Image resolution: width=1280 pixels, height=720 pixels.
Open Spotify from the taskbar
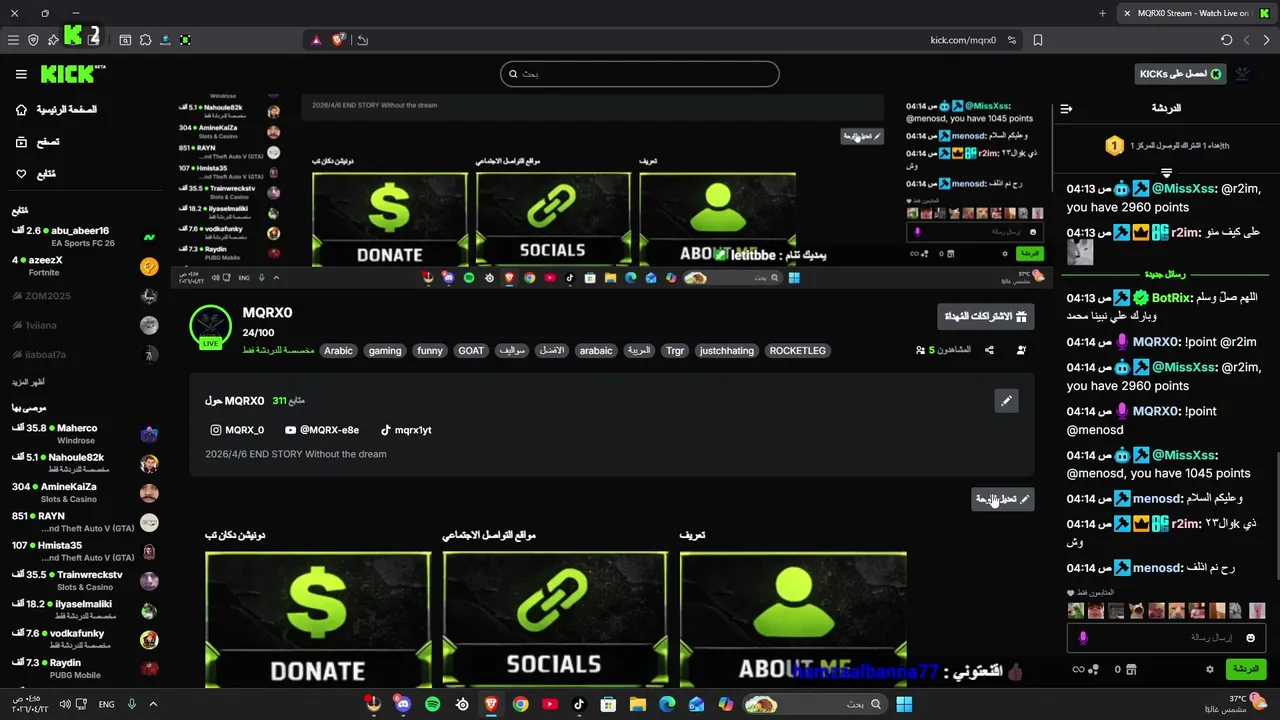(x=433, y=704)
